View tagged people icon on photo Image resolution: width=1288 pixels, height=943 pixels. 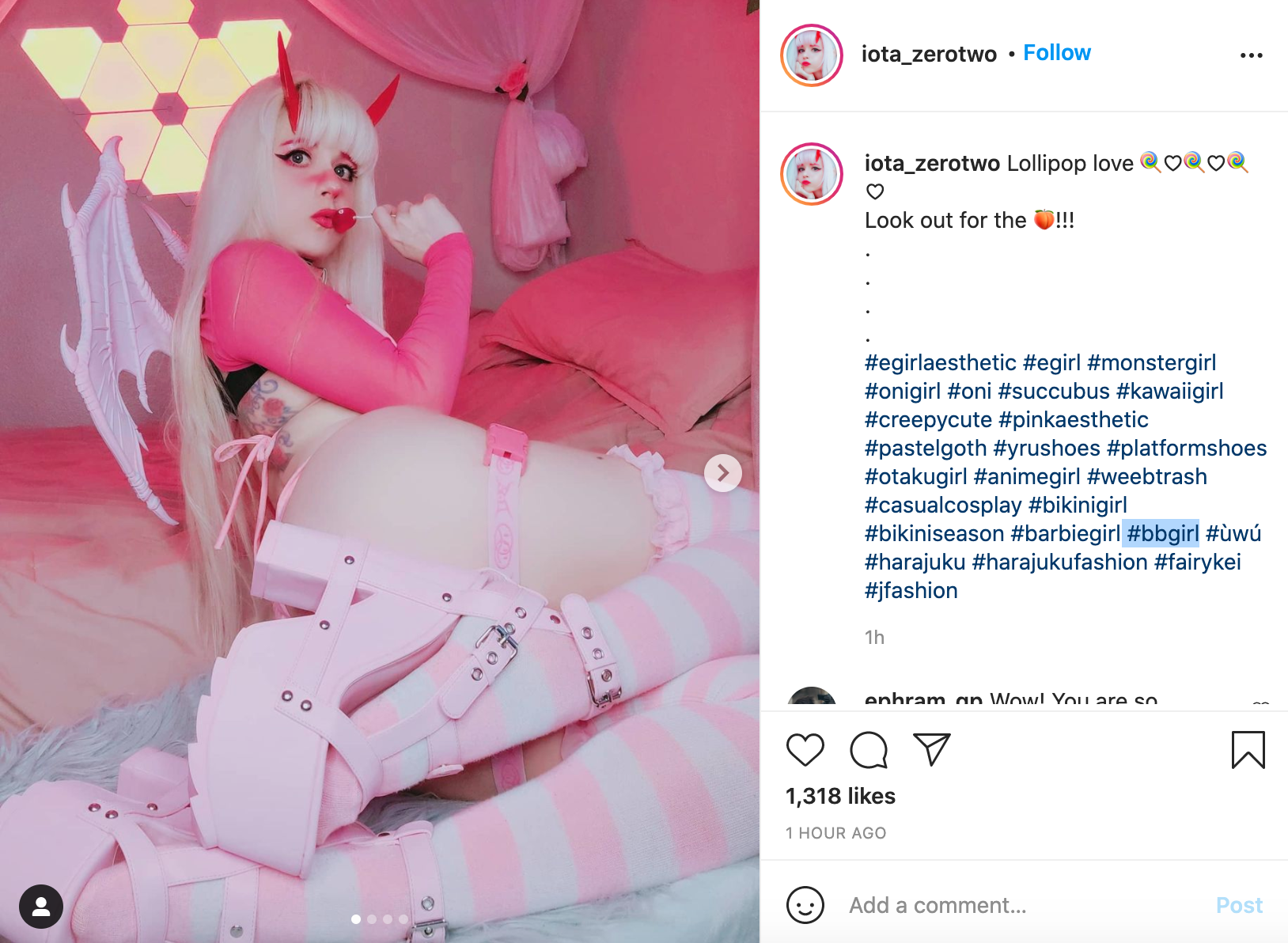(x=41, y=906)
